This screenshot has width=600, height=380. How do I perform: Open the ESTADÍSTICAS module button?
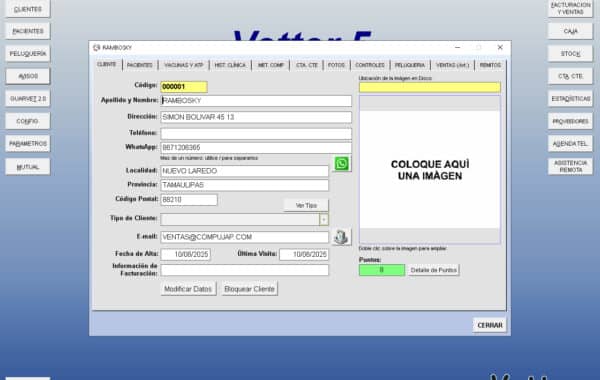(571, 99)
